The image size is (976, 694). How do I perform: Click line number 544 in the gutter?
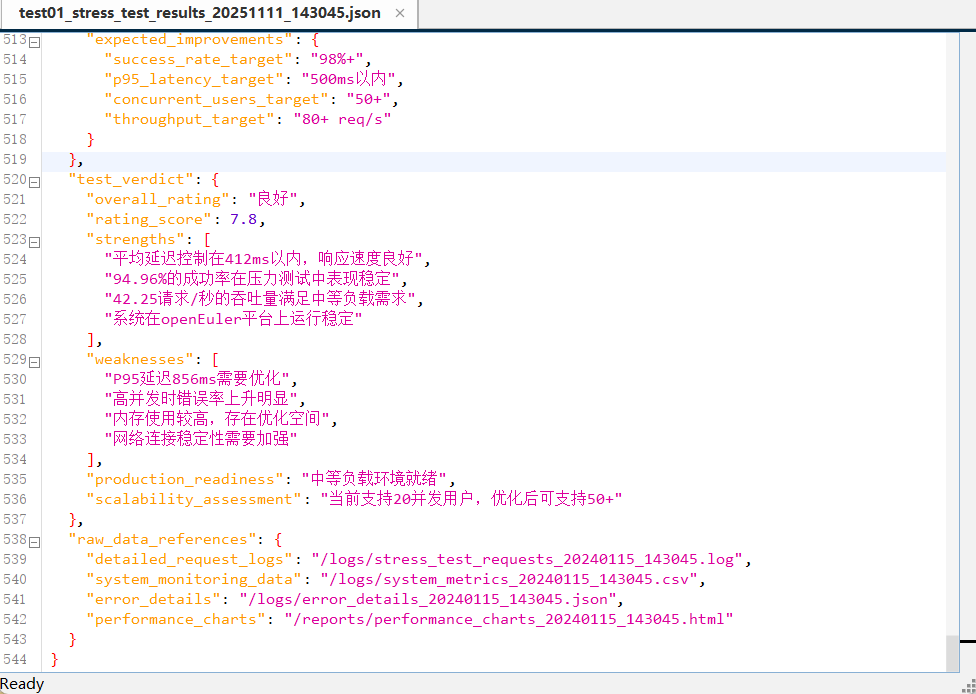coord(15,659)
